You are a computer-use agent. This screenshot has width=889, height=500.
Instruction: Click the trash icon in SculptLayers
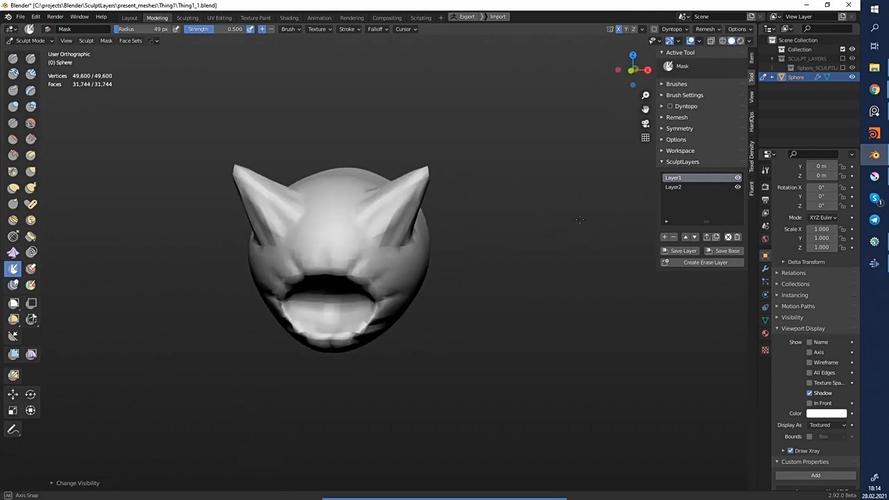pyautogui.click(x=737, y=237)
